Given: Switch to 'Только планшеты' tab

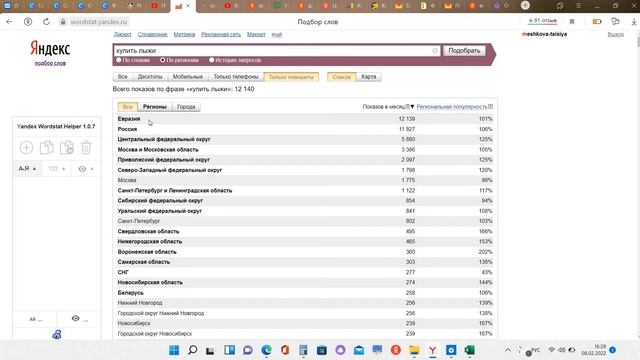Looking at the screenshot, I should 291,77.
